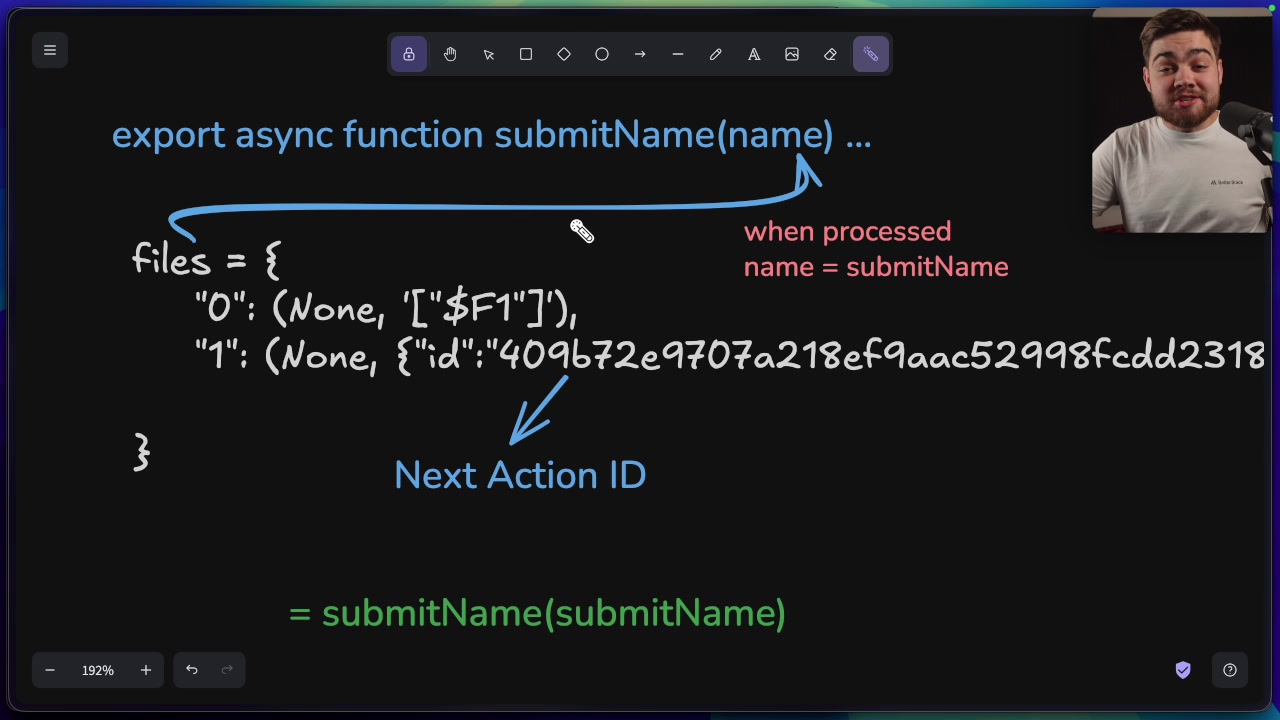Reset zoom by clicking 192% label
Image resolution: width=1280 pixels, height=720 pixels.
97,670
